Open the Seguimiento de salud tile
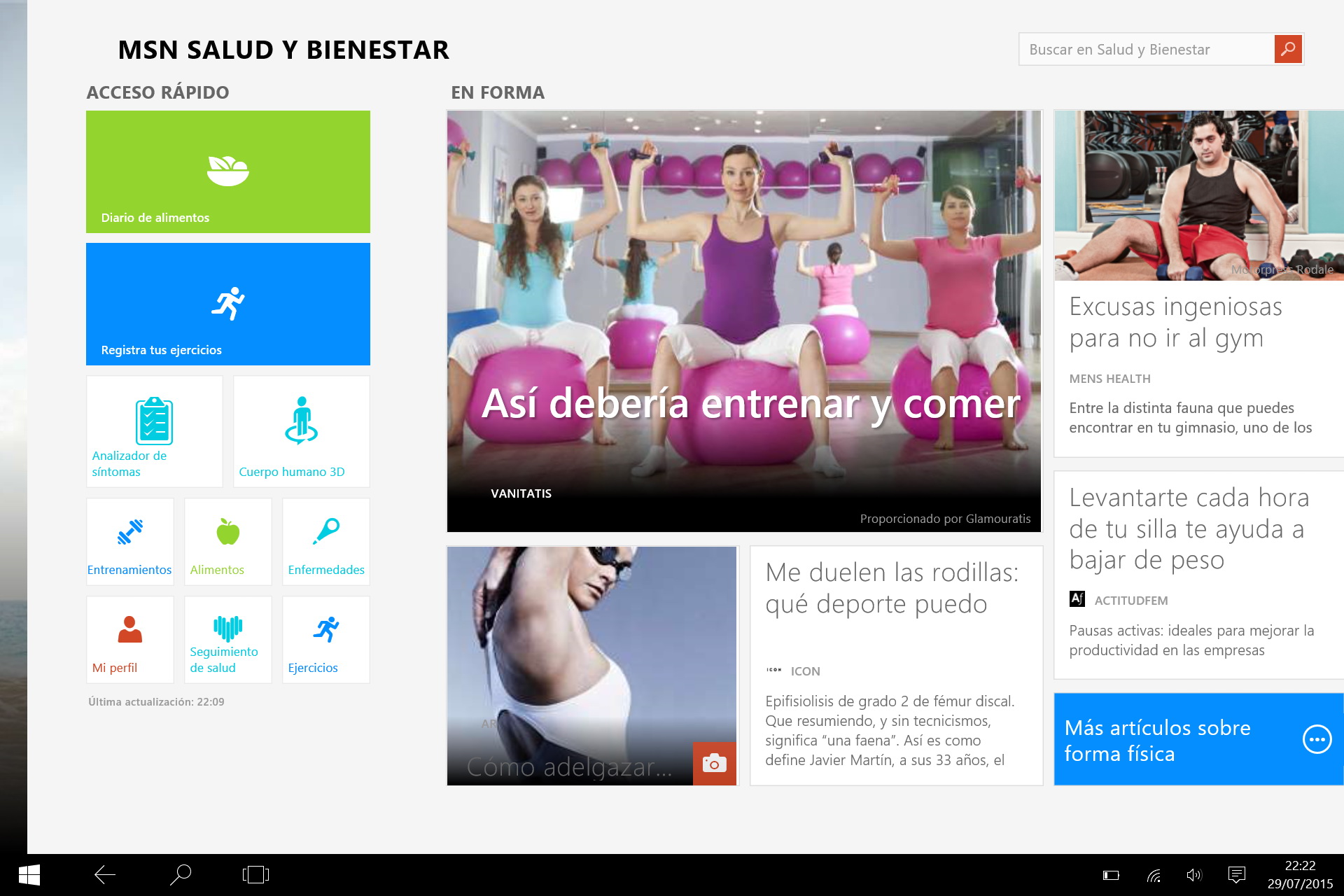Viewport: 1344px width, 896px height. tap(227, 640)
